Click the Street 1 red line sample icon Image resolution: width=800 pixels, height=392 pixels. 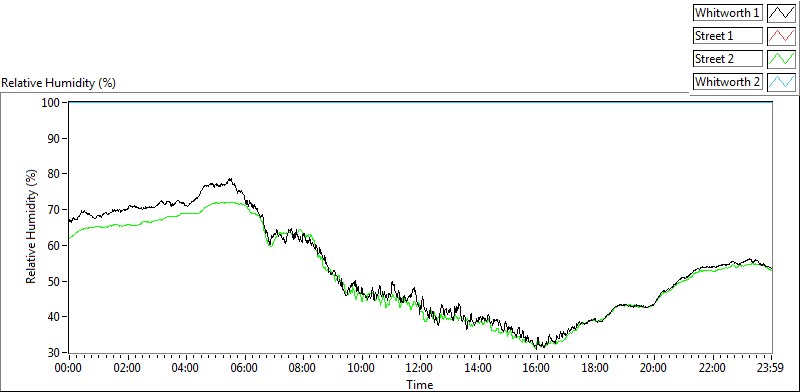(x=781, y=36)
